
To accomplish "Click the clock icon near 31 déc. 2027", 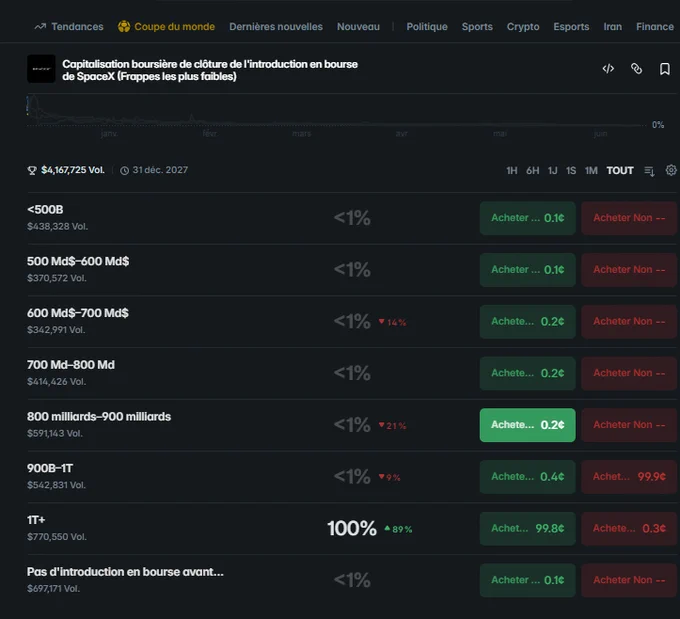I will (124, 170).
